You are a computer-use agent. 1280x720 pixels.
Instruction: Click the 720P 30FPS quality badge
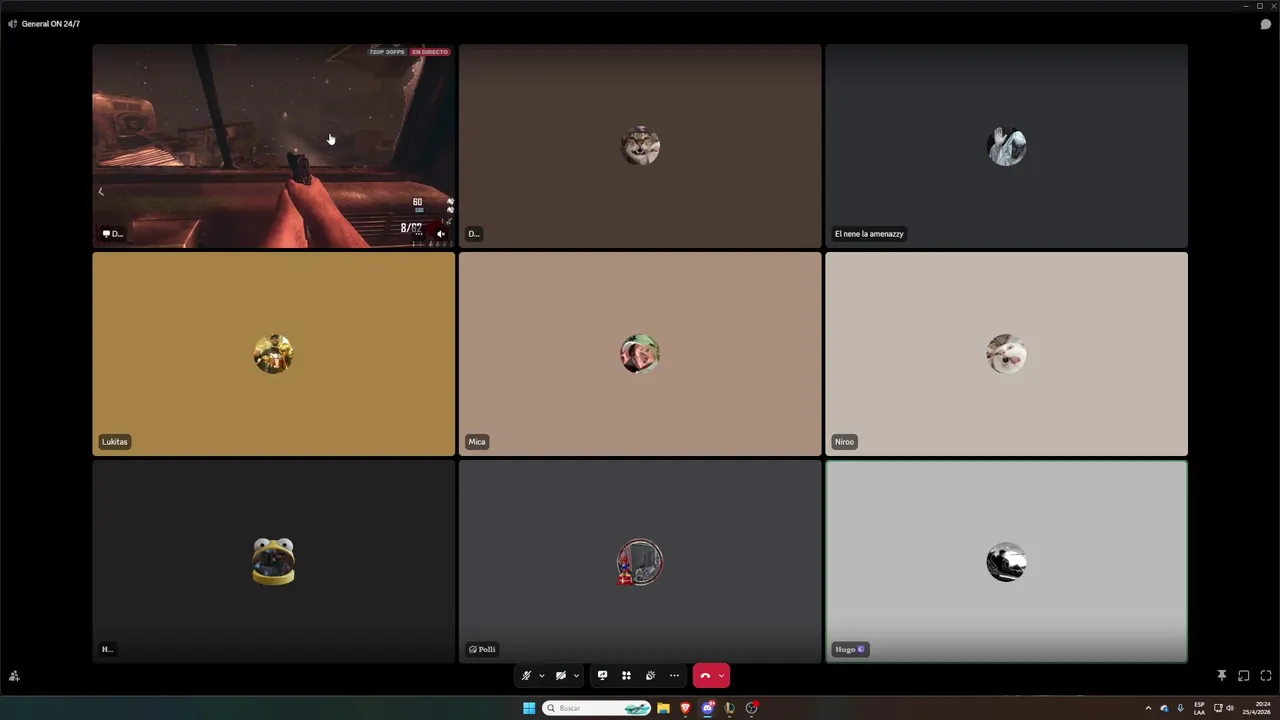387,52
